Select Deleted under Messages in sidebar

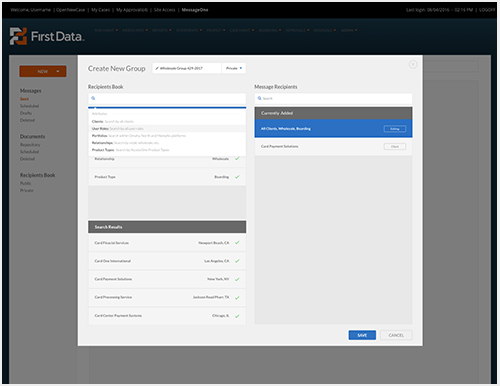tap(27, 120)
